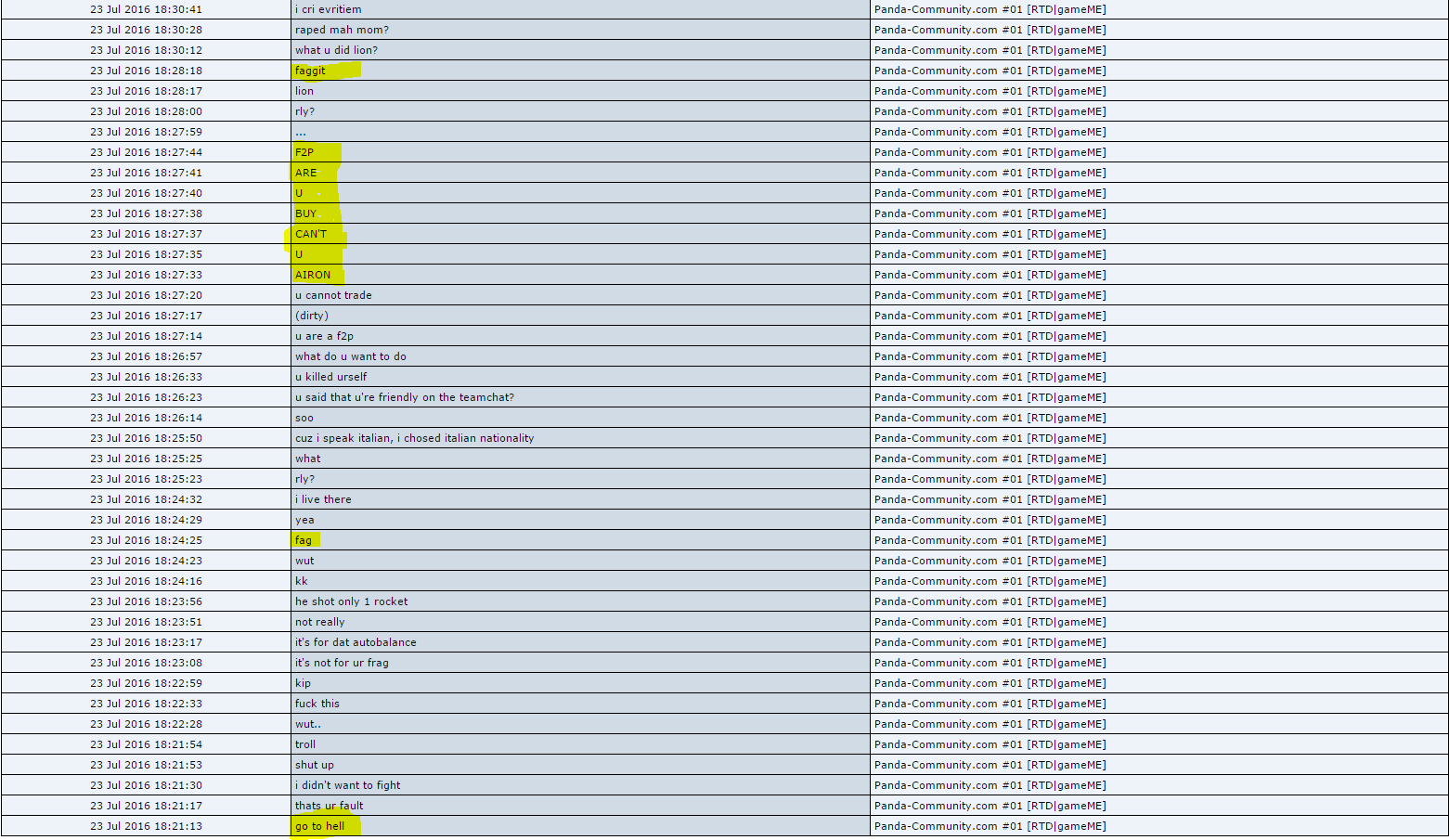This screenshot has height=840, width=1449.
Task: Click the "u cannot trade" message
Action: point(333,295)
